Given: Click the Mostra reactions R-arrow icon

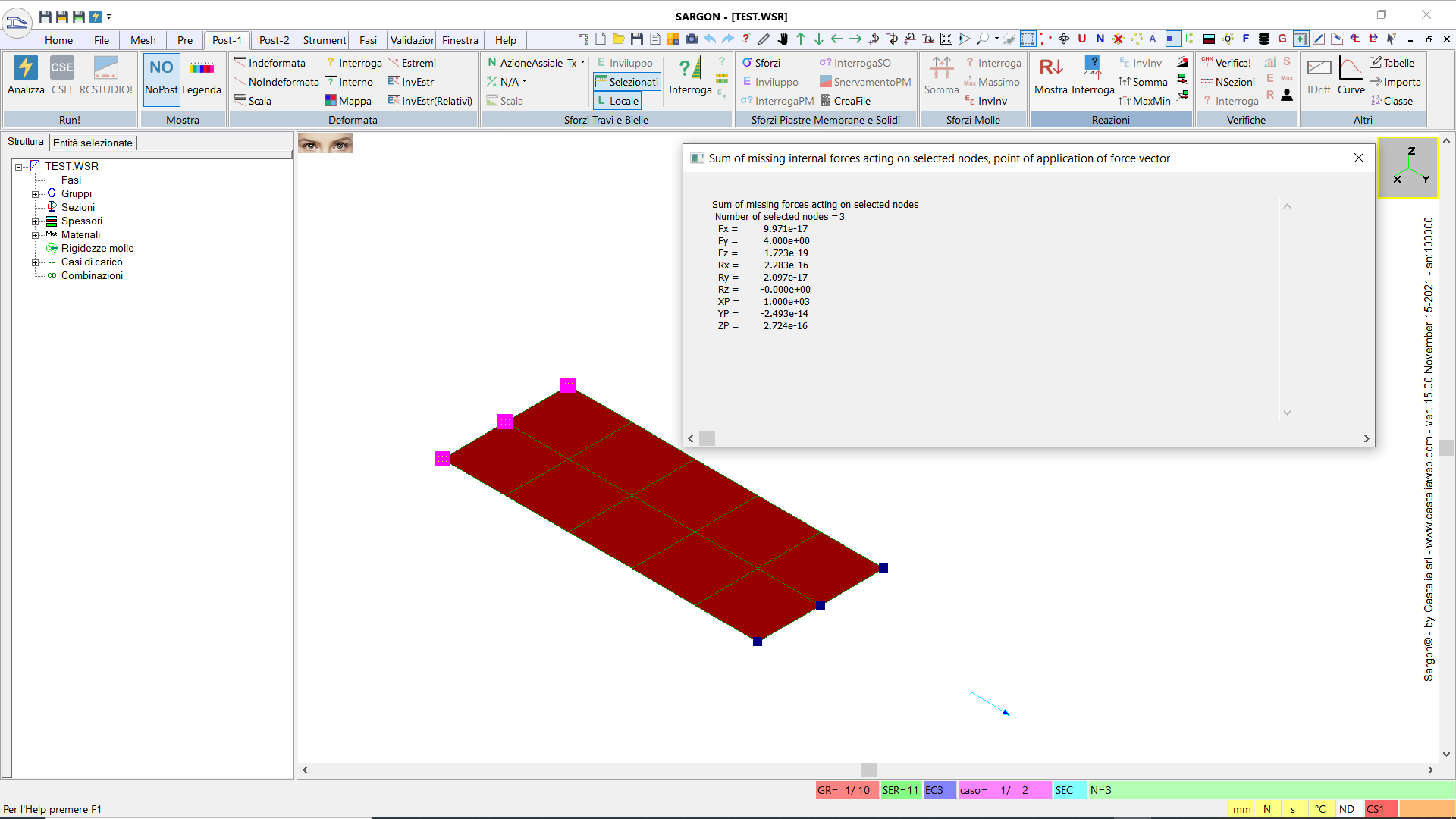Looking at the screenshot, I should 1051,75.
